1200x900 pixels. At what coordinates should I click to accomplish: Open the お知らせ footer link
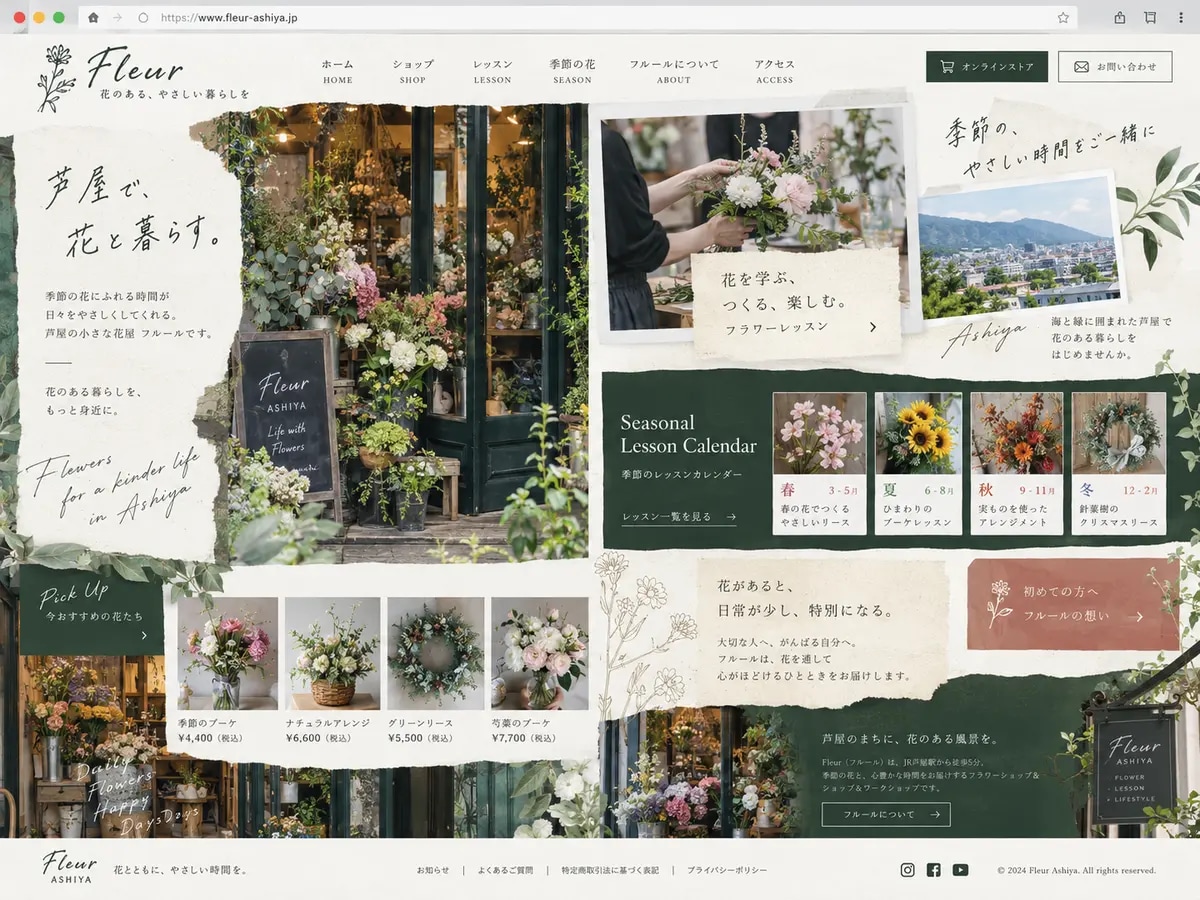pyautogui.click(x=433, y=870)
